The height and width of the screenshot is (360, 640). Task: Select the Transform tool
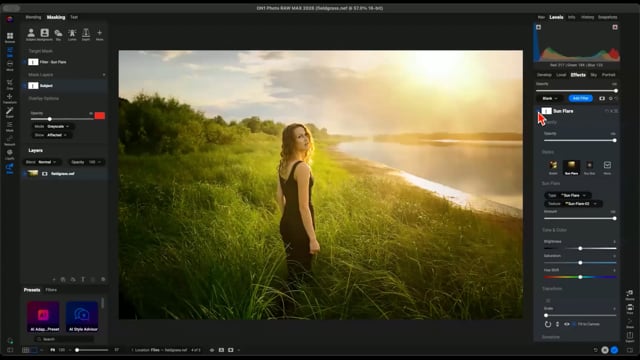10,98
